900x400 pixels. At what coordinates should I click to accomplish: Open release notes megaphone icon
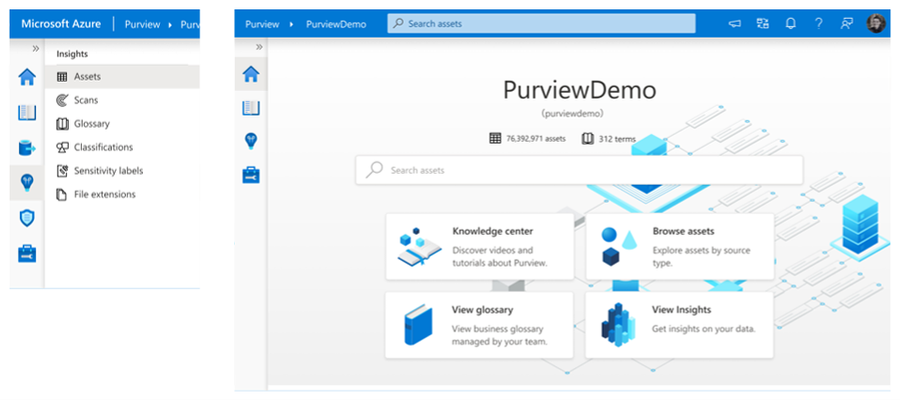(734, 24)
